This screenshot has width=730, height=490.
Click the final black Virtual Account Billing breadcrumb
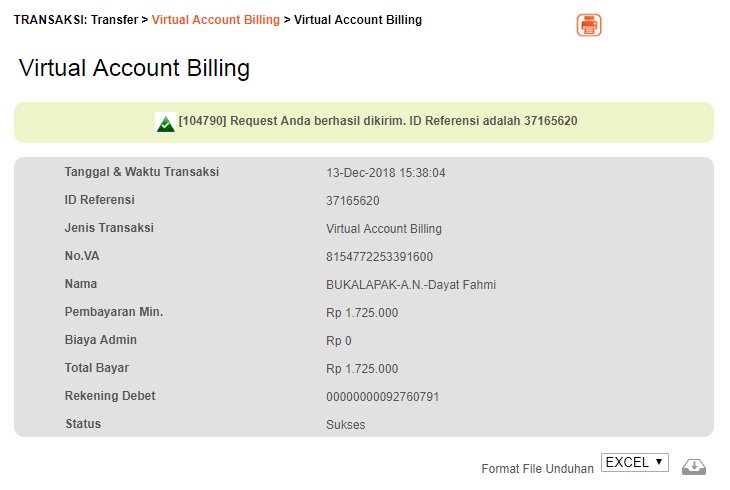point(358,20)
